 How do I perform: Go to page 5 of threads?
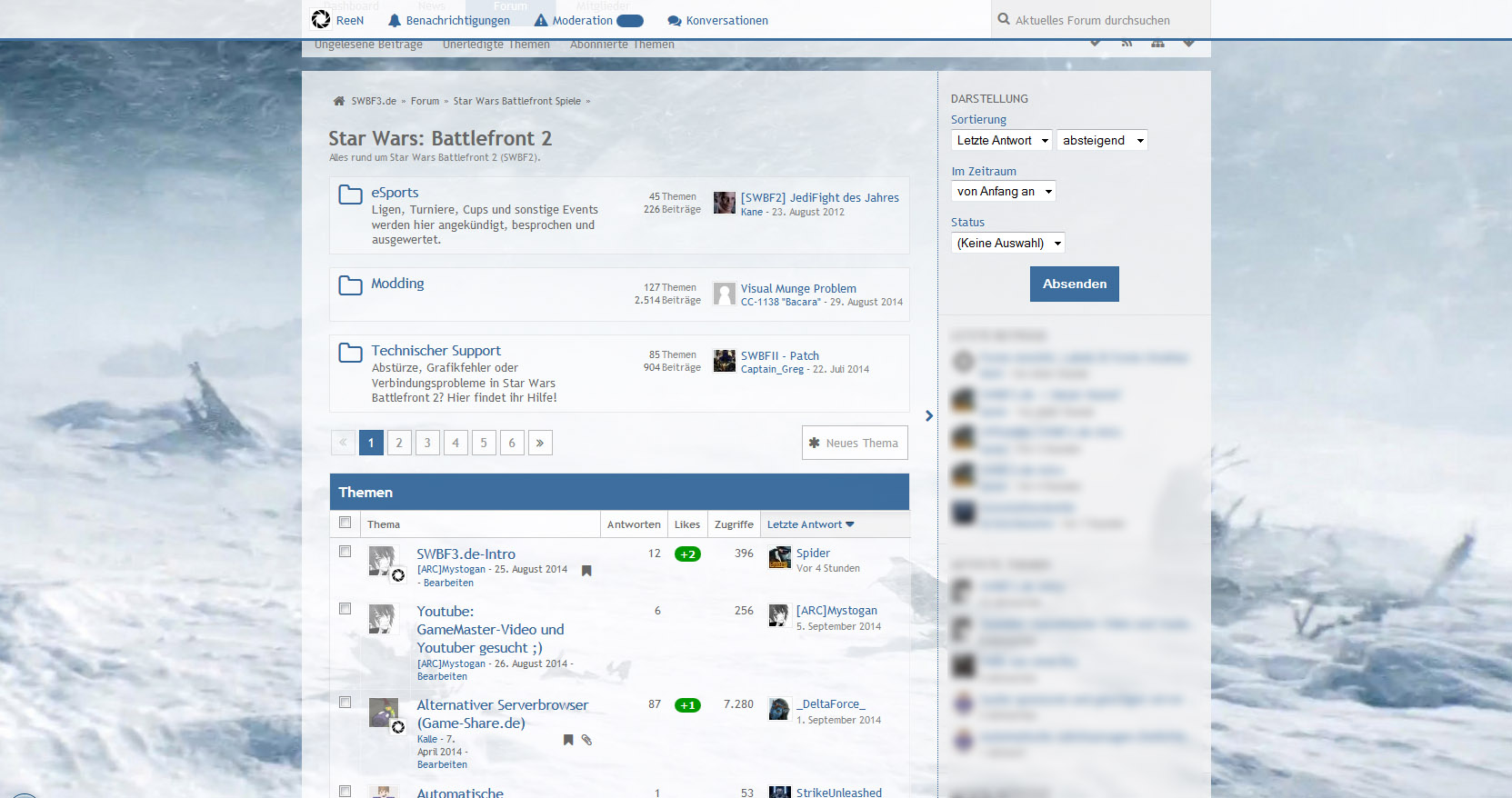tap(484, 443)
